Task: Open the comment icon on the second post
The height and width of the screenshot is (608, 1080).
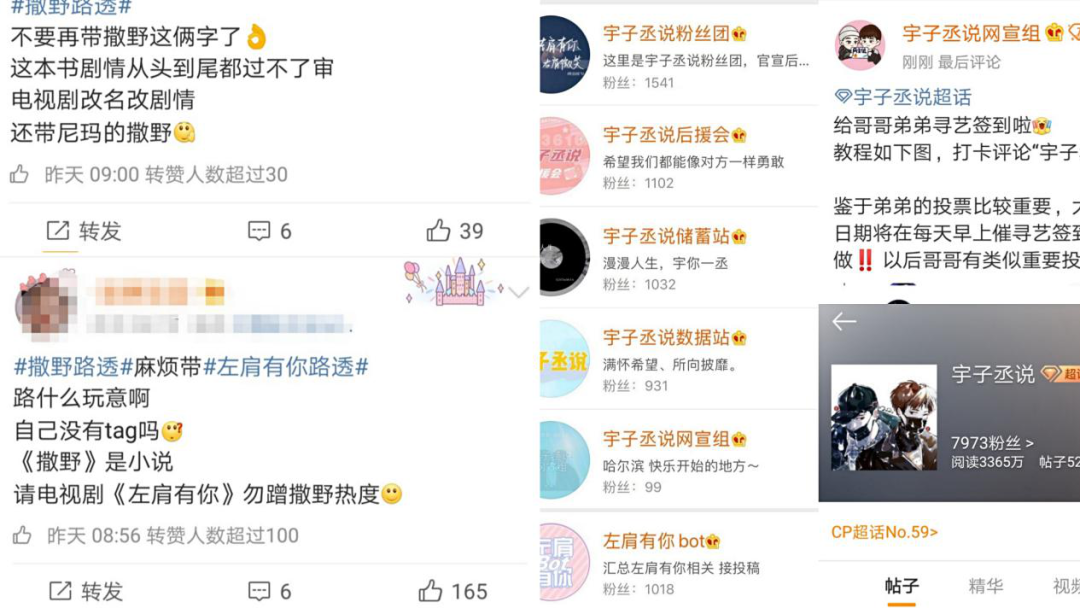Action: coord(259,591)
